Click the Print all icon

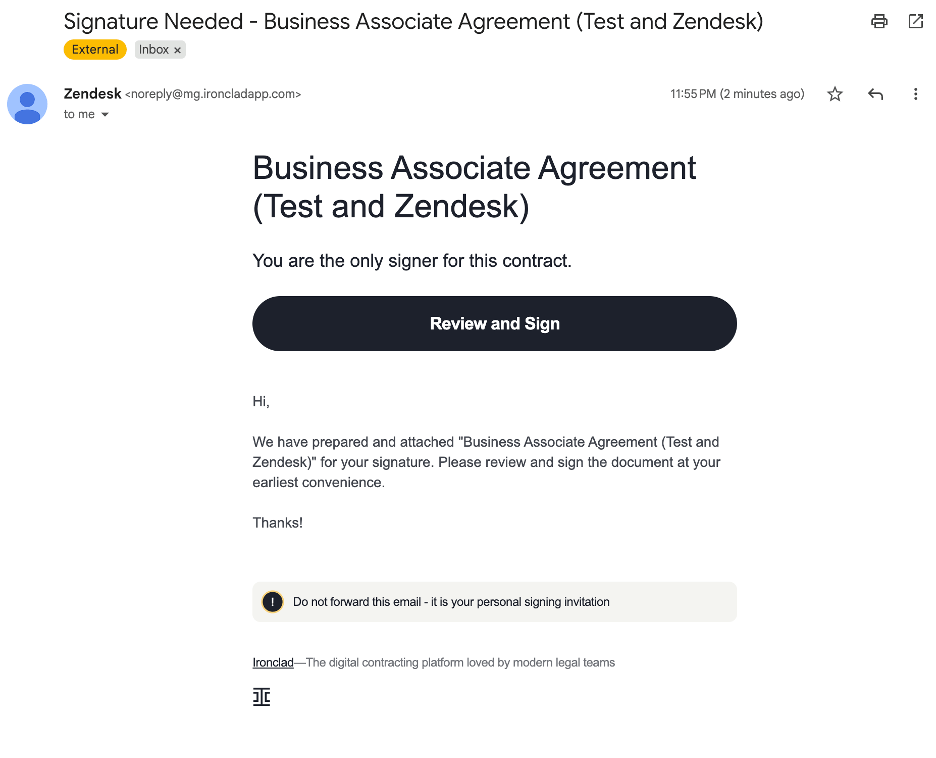pyautogui.click(x=879, y=21)
